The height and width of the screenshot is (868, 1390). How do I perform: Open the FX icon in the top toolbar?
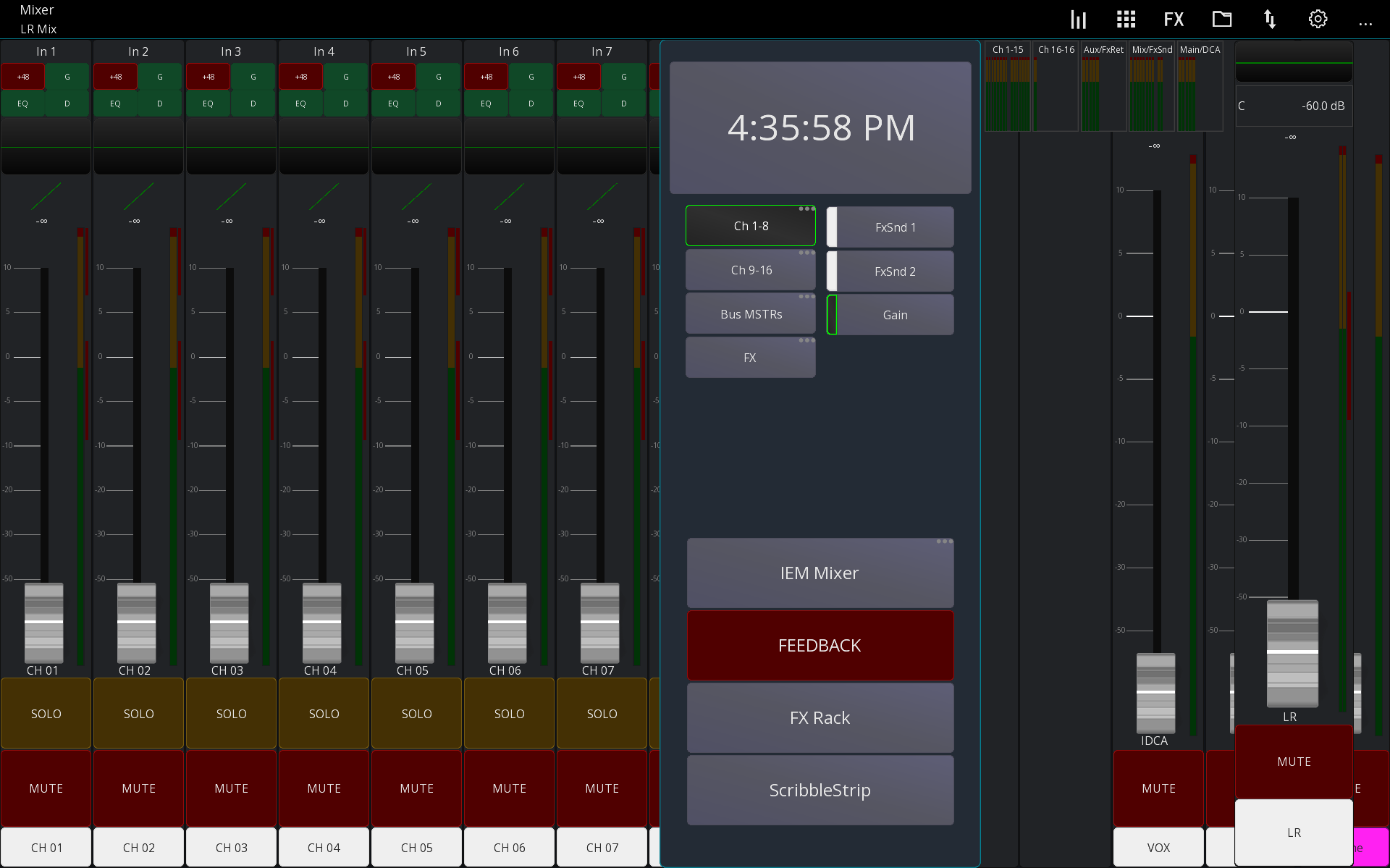(1173, 19)
